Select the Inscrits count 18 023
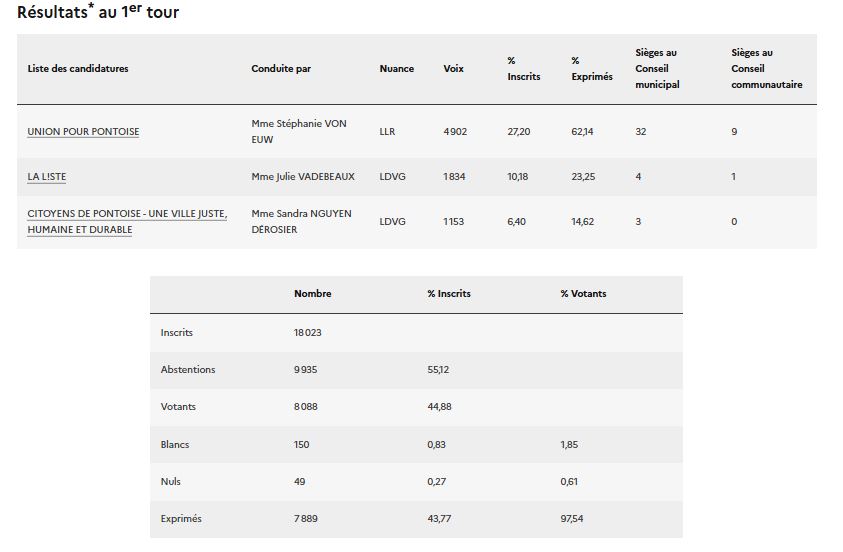This screenshot has height=552, width=843. click(308, 333)
